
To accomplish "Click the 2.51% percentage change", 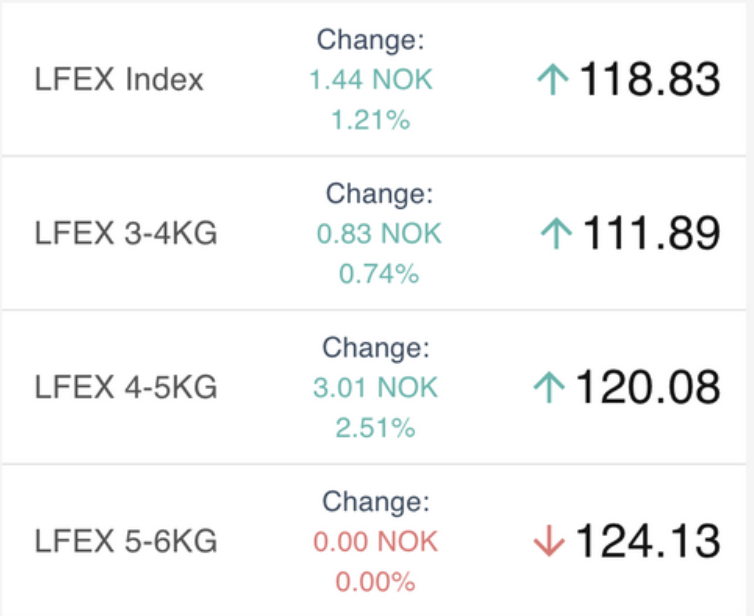I will point(376,427).
